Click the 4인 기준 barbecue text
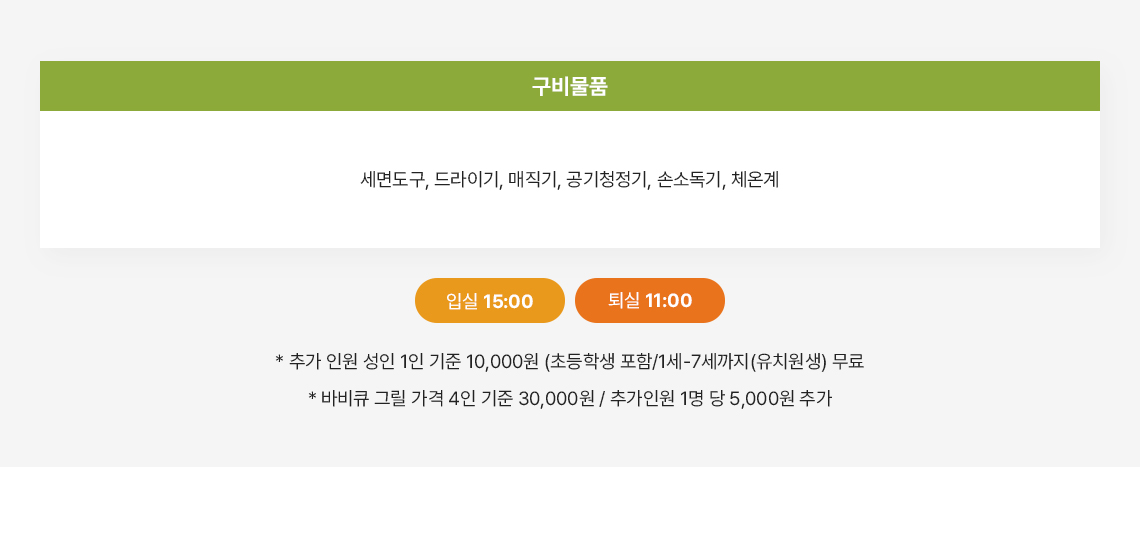Viewport: 1140px width, 546px height. coord(481,398)
